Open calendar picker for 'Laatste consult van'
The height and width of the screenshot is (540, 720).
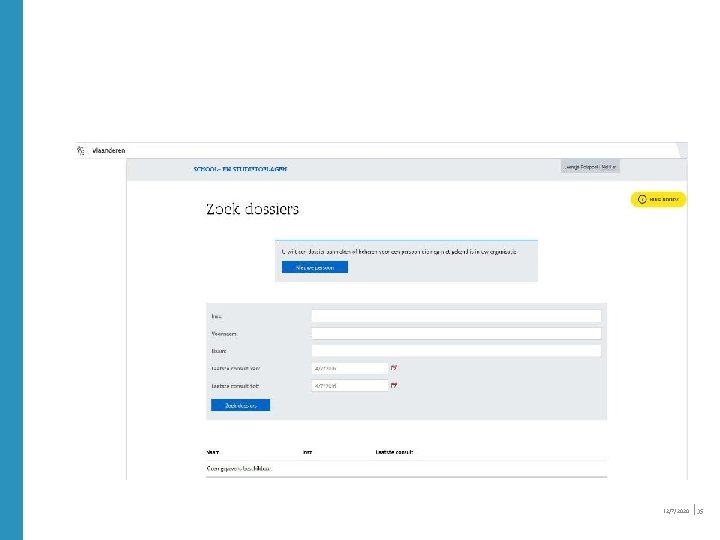[394, 368]
